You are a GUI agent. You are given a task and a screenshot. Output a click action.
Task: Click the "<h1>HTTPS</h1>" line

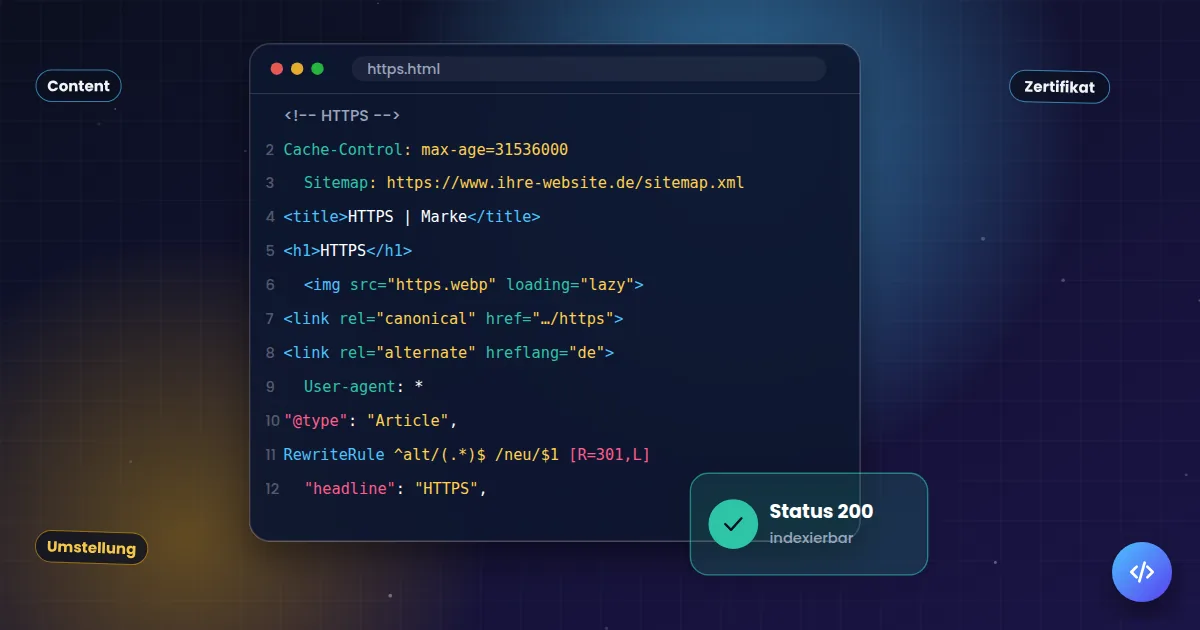[x=347, y=251]
